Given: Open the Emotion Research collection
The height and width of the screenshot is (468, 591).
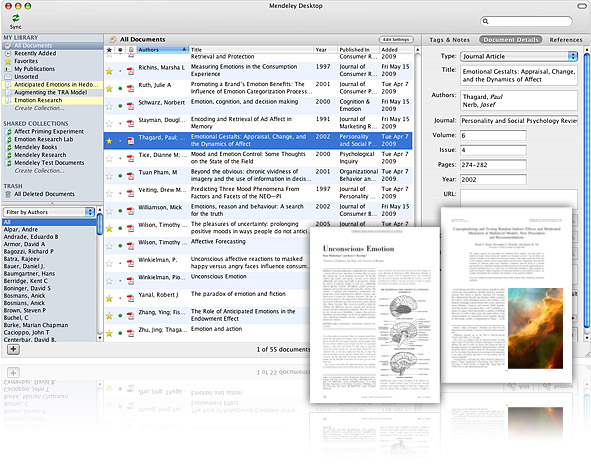Looking at the screenshot, I should 52,100.
